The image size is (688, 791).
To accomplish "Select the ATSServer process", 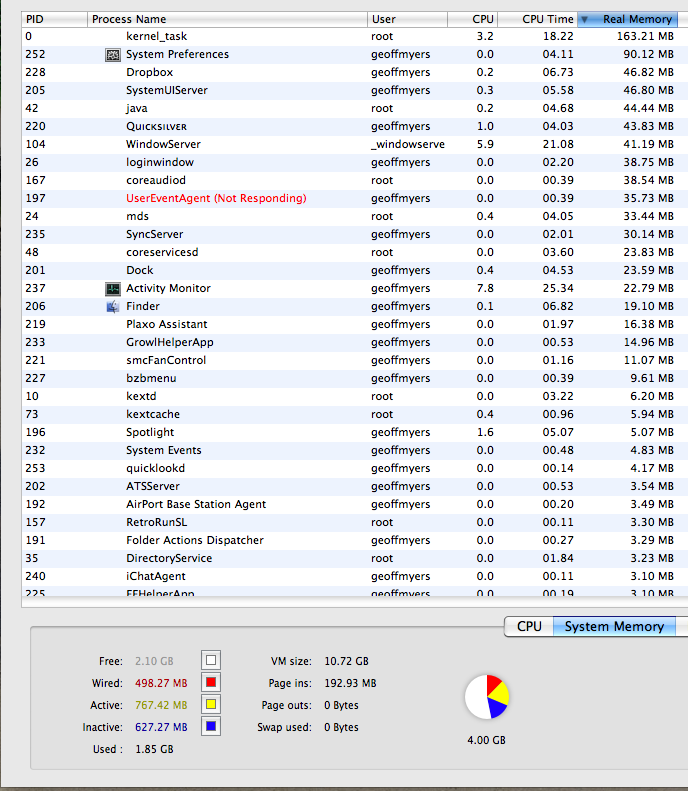I will click(153, 486).
